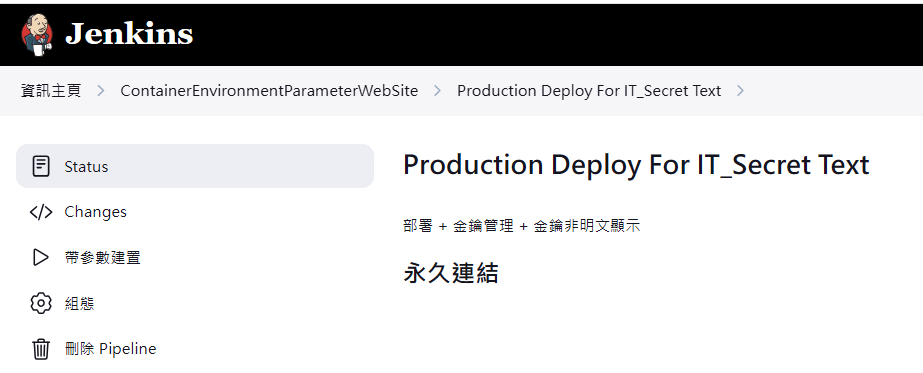Viewport: 923px width, 373px height.
Task: Expand chevron after Production Deploy breadcrumb
Action: coord(741,91)
